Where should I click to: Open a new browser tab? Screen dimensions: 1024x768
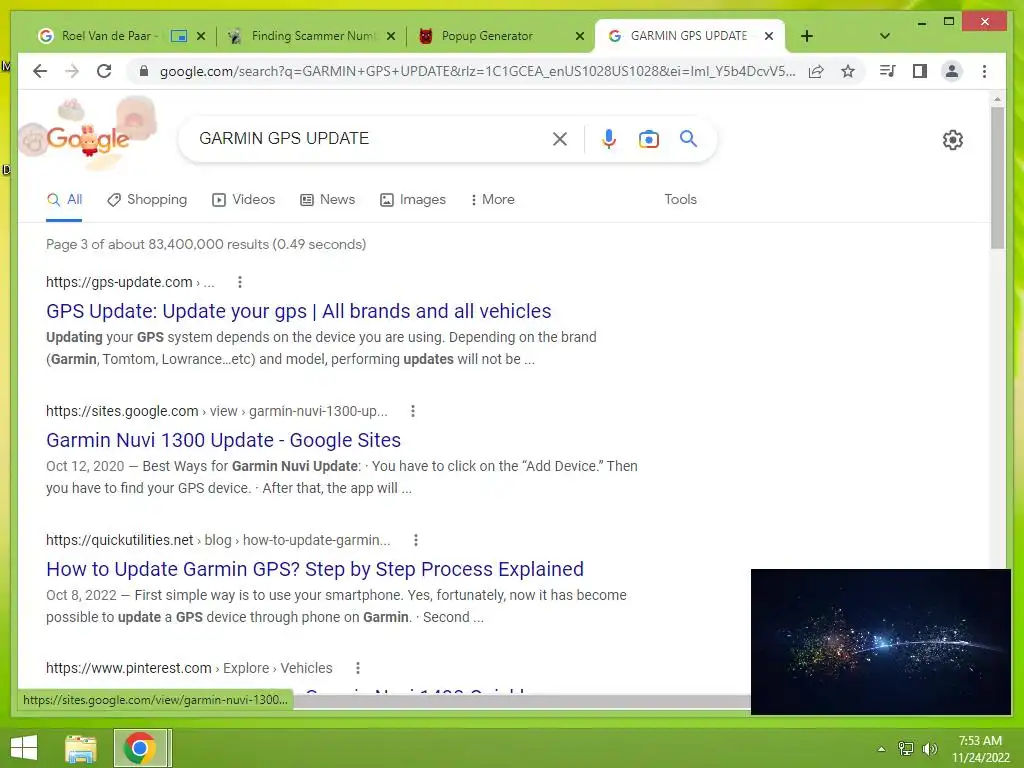[x=807, y=36]
